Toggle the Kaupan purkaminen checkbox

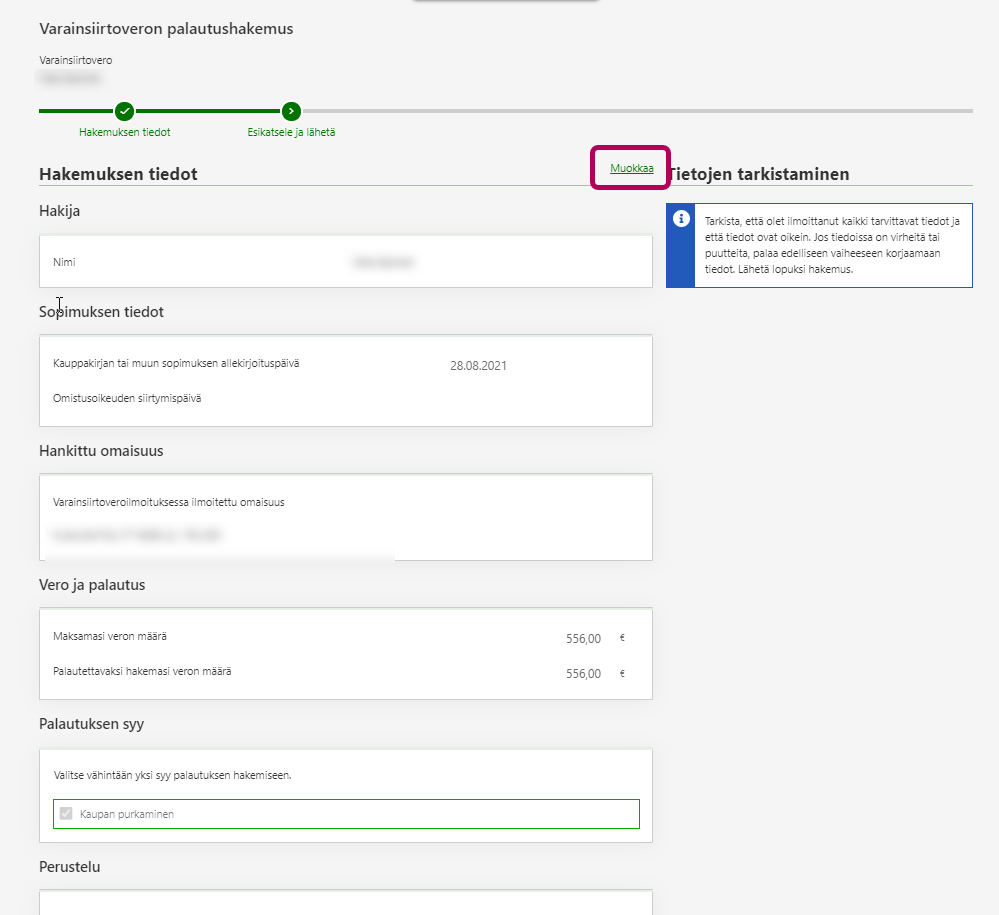coord(67,814)
